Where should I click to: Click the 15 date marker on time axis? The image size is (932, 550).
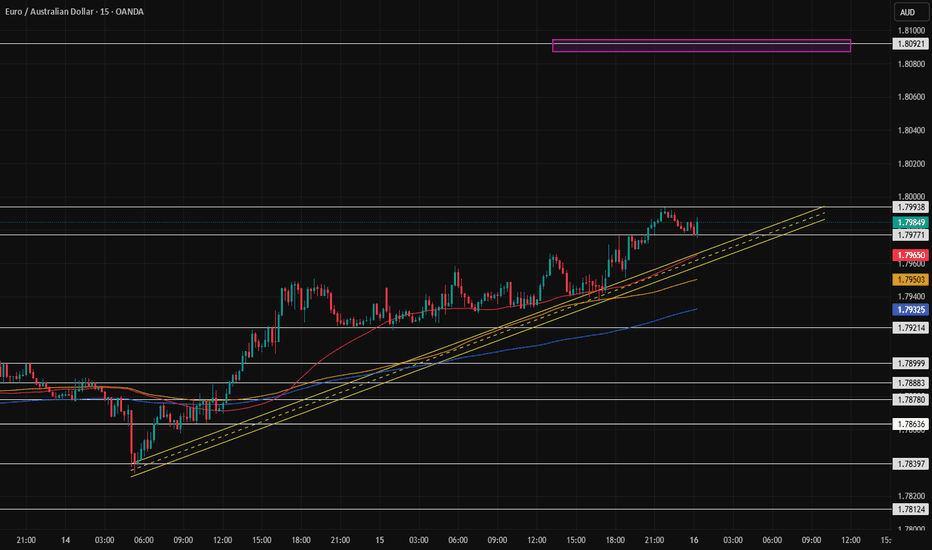(379, 540)
